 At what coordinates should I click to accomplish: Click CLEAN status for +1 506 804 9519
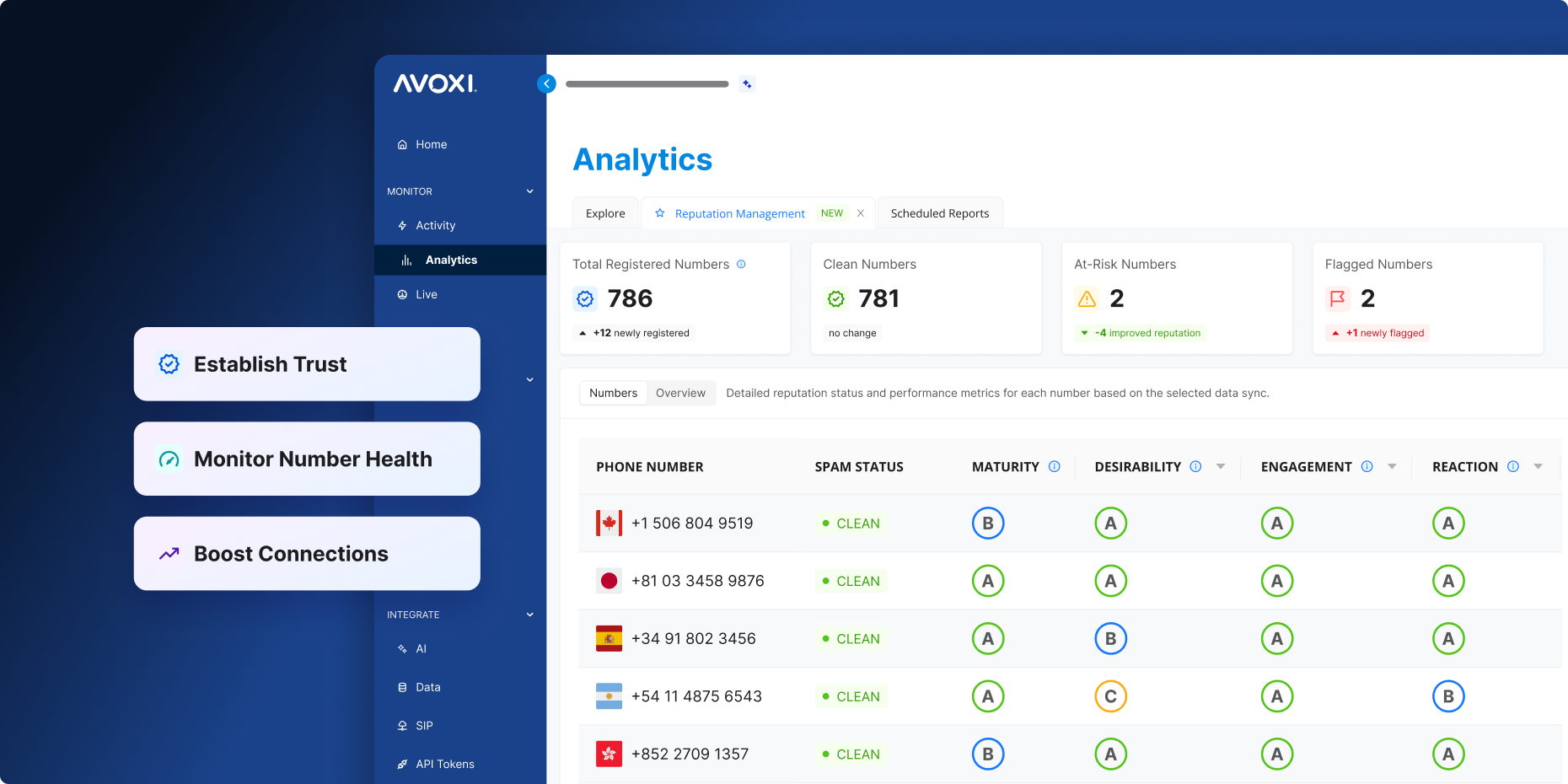851,524
